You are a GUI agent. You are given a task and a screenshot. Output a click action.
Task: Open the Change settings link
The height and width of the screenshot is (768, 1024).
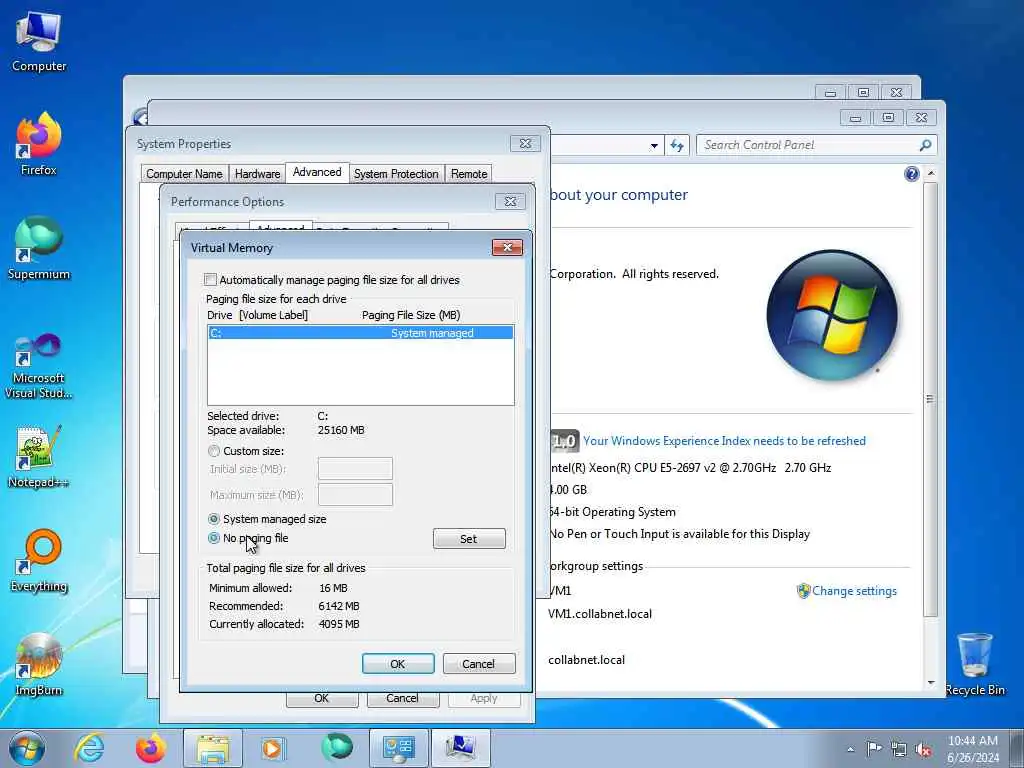point(854,591)
